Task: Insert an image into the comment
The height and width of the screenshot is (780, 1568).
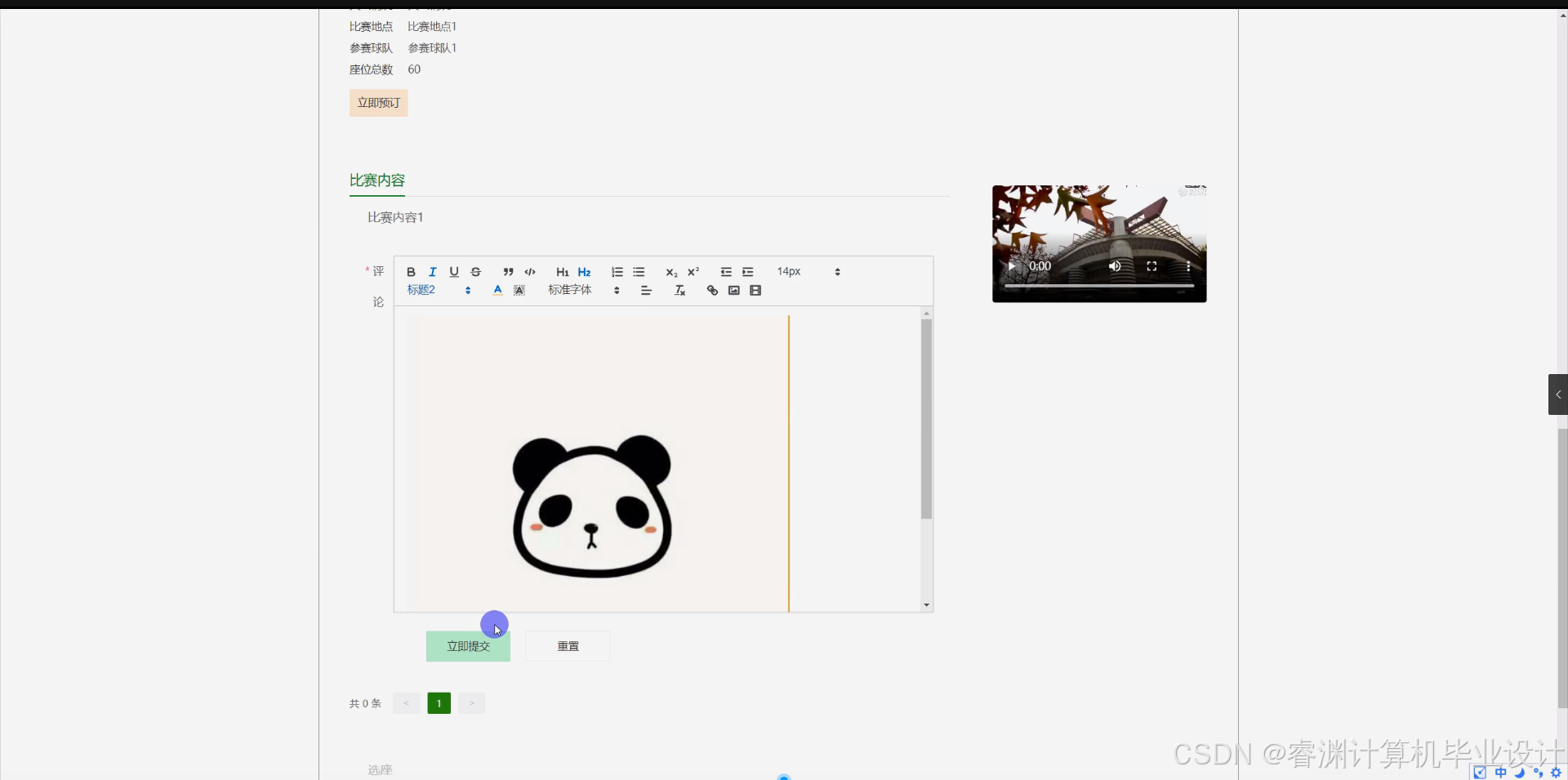Action: click(734, 291)
